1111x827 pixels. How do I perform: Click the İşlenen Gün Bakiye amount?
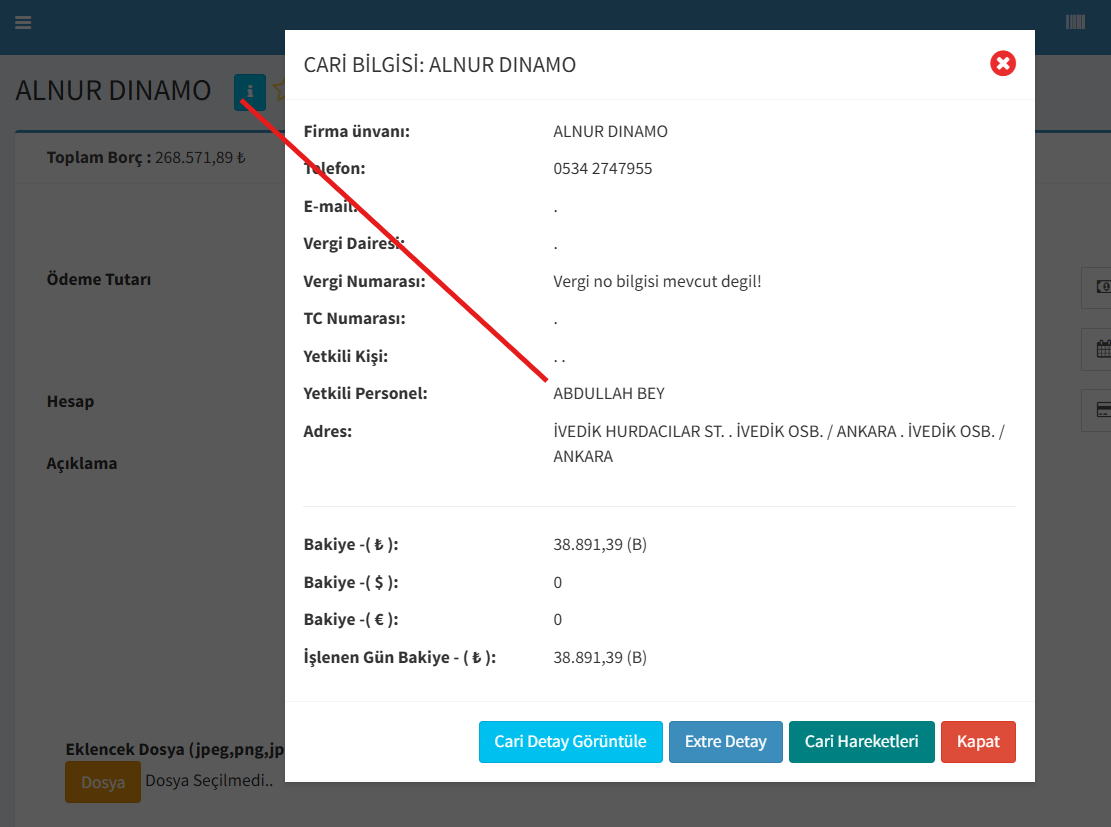click(599, 658)
